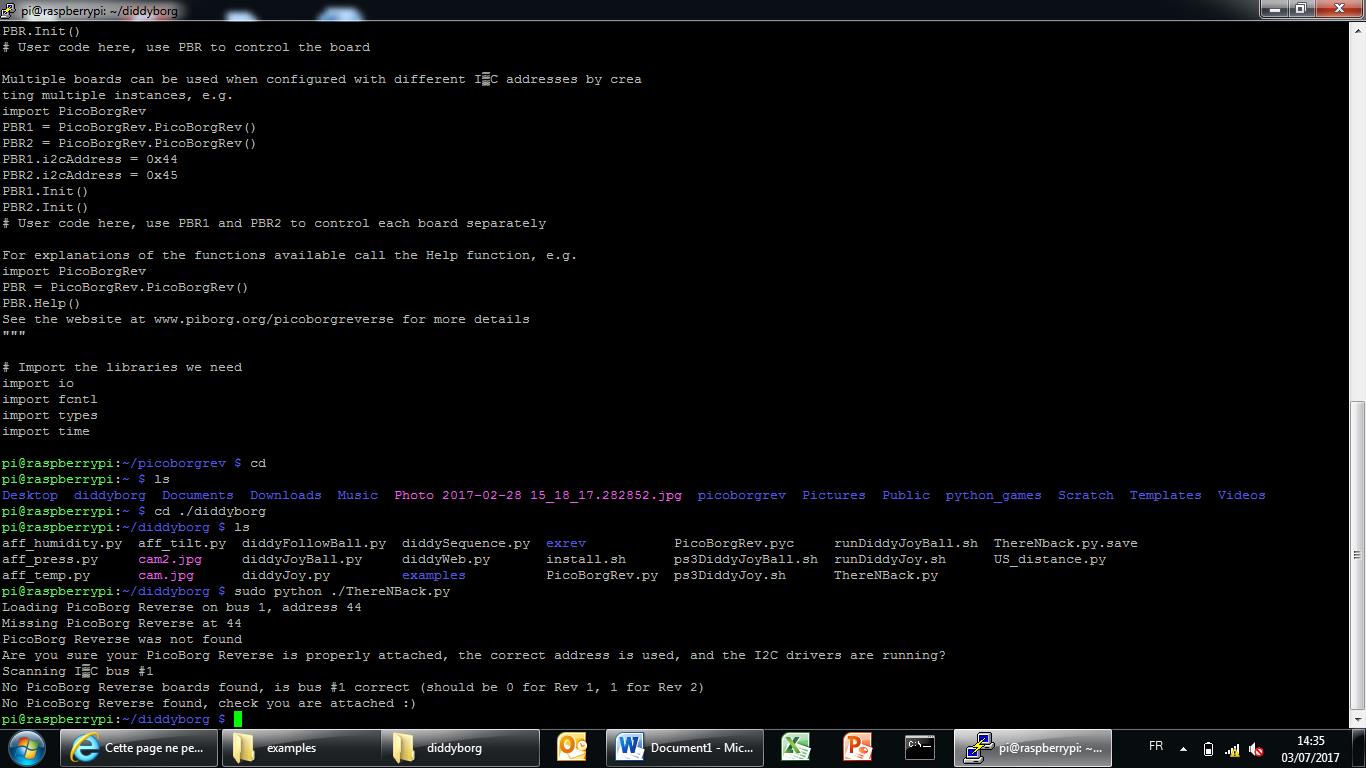The image size is (1366, 768).
Task: Click the clock showing 14:35
Action: [x=1310, y=748]
